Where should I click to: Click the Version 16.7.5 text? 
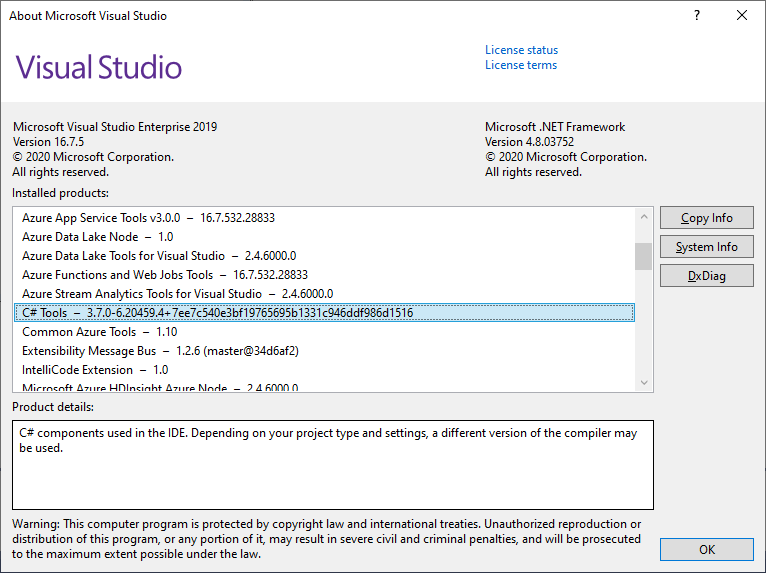point(48,142)
